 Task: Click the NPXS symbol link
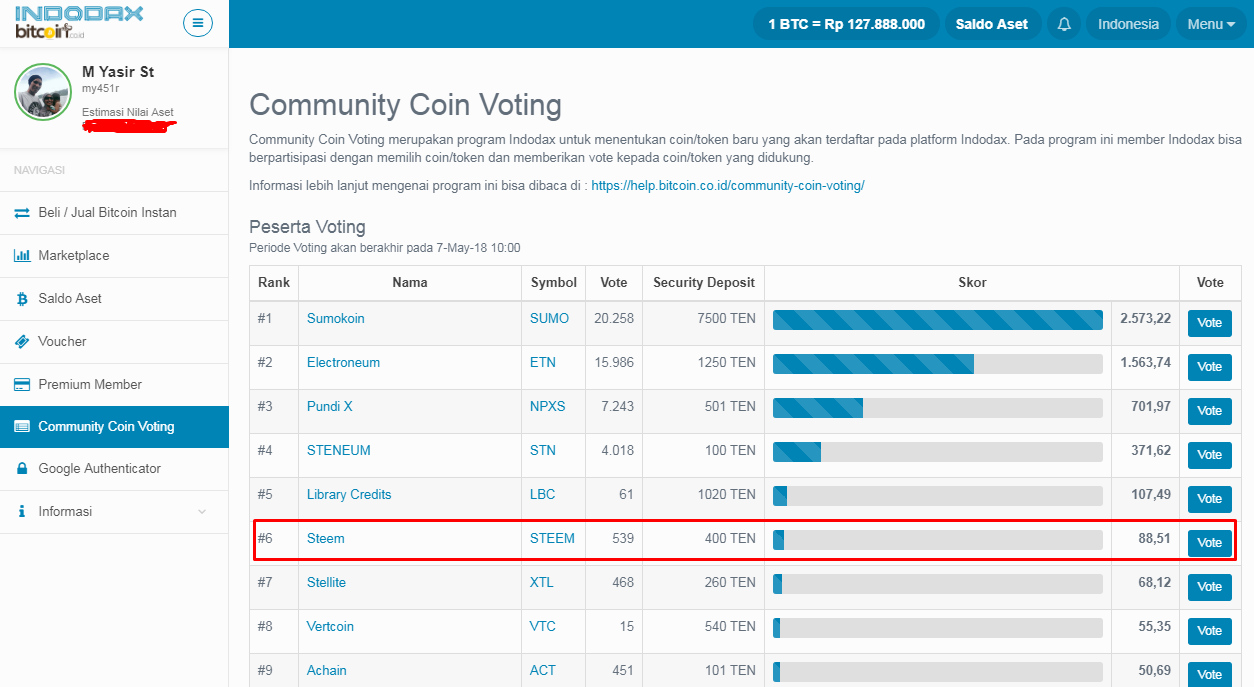point(548,407)
